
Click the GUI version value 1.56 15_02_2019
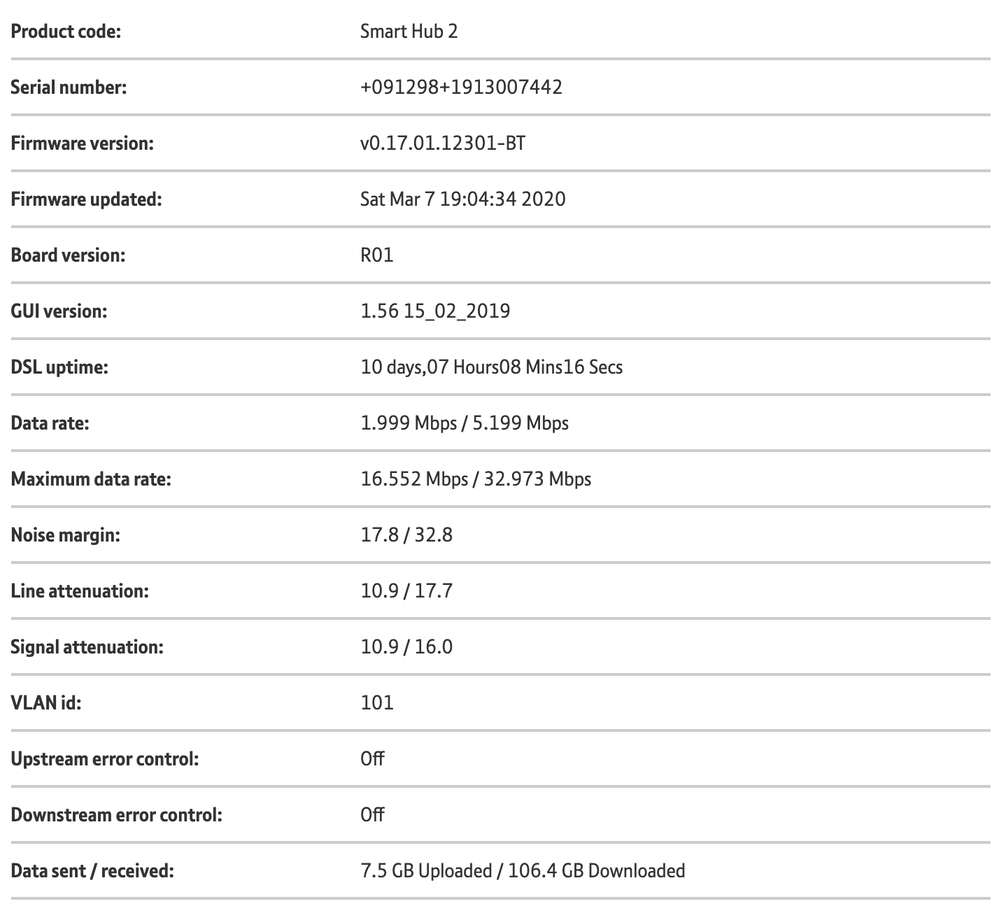click(x=434, y=311)
